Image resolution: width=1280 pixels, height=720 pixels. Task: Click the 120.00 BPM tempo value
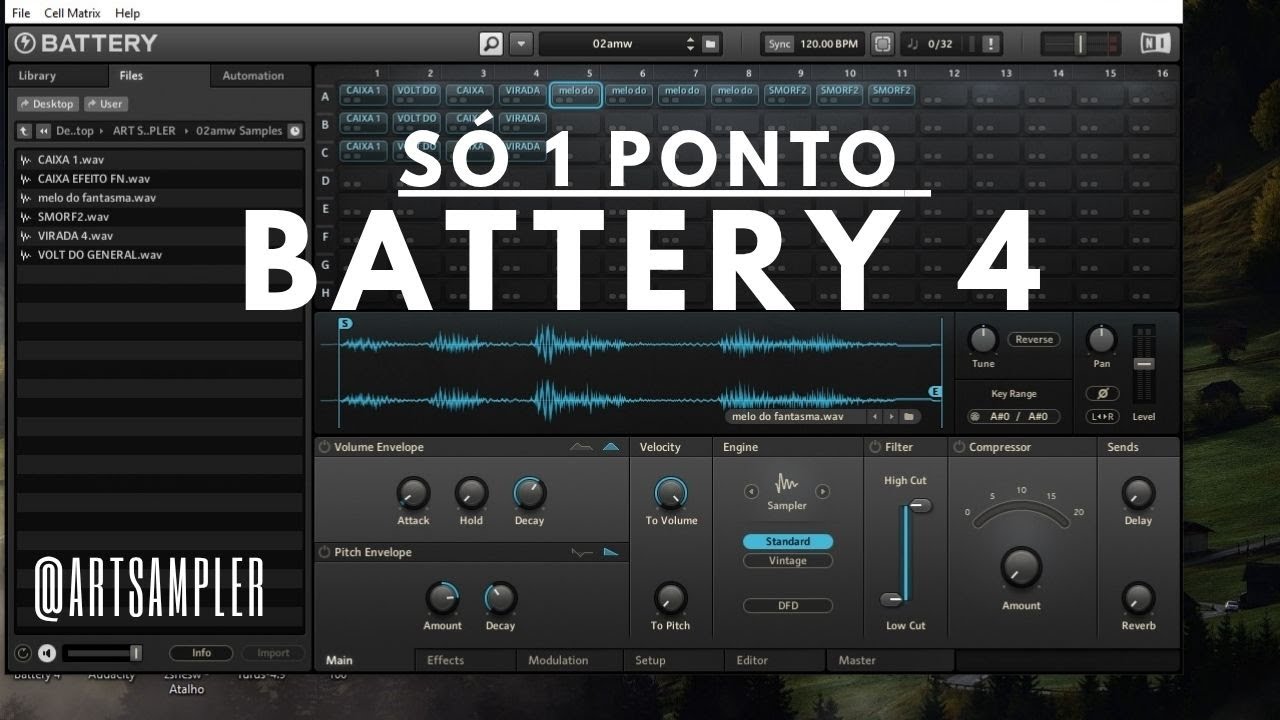click(x=829, y=44)
